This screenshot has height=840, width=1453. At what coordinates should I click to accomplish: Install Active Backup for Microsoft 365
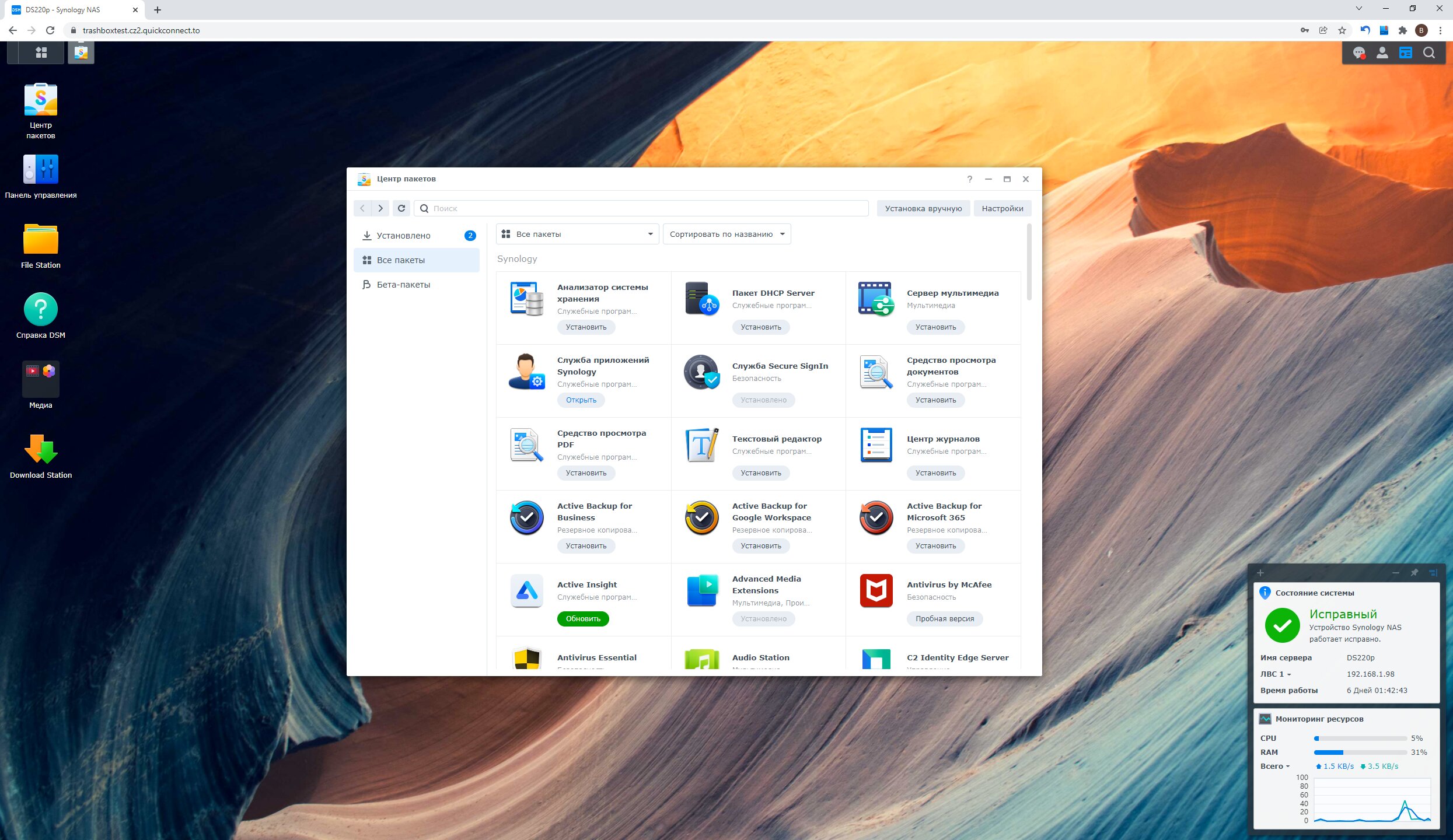935,546
